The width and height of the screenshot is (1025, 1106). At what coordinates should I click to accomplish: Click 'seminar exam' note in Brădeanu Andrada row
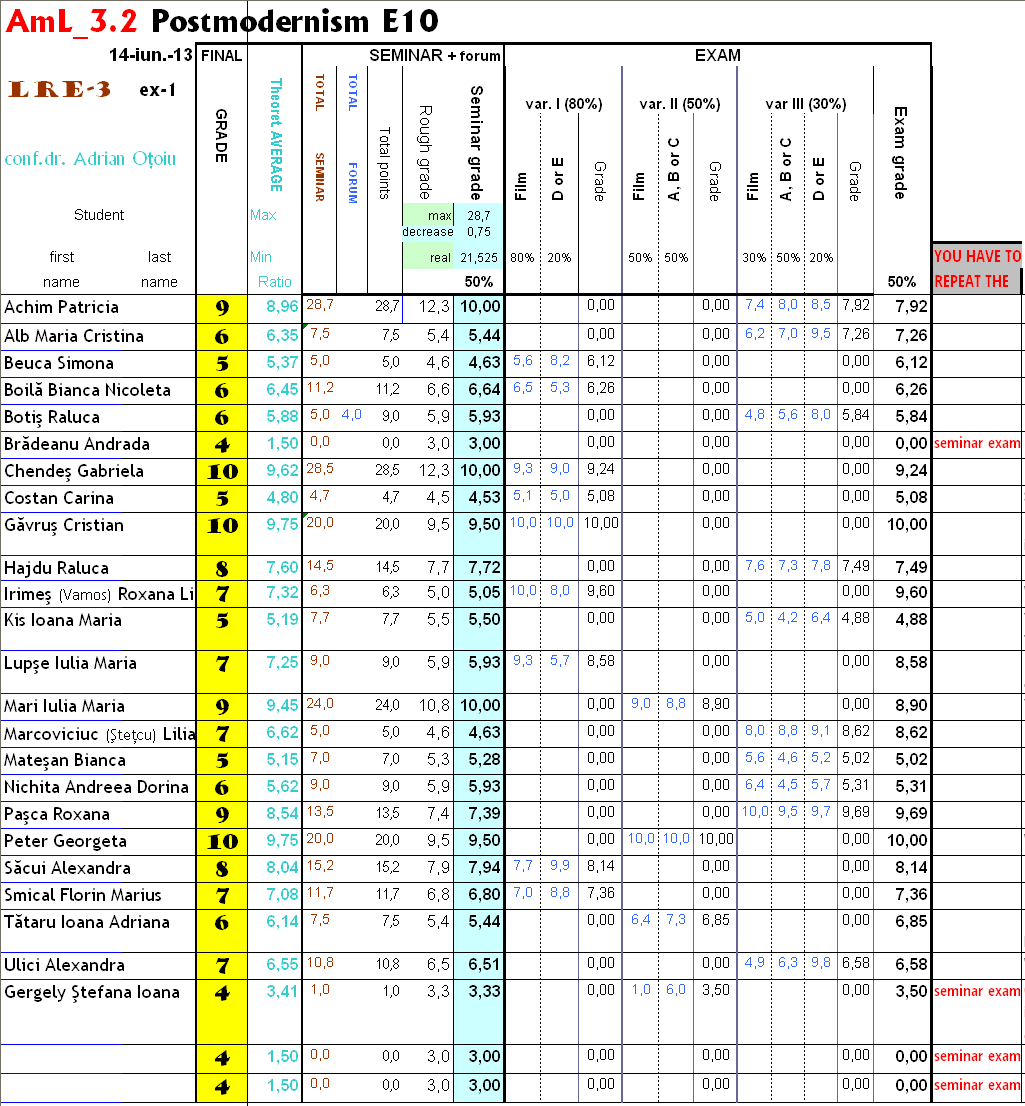click(x=977, y=444)
